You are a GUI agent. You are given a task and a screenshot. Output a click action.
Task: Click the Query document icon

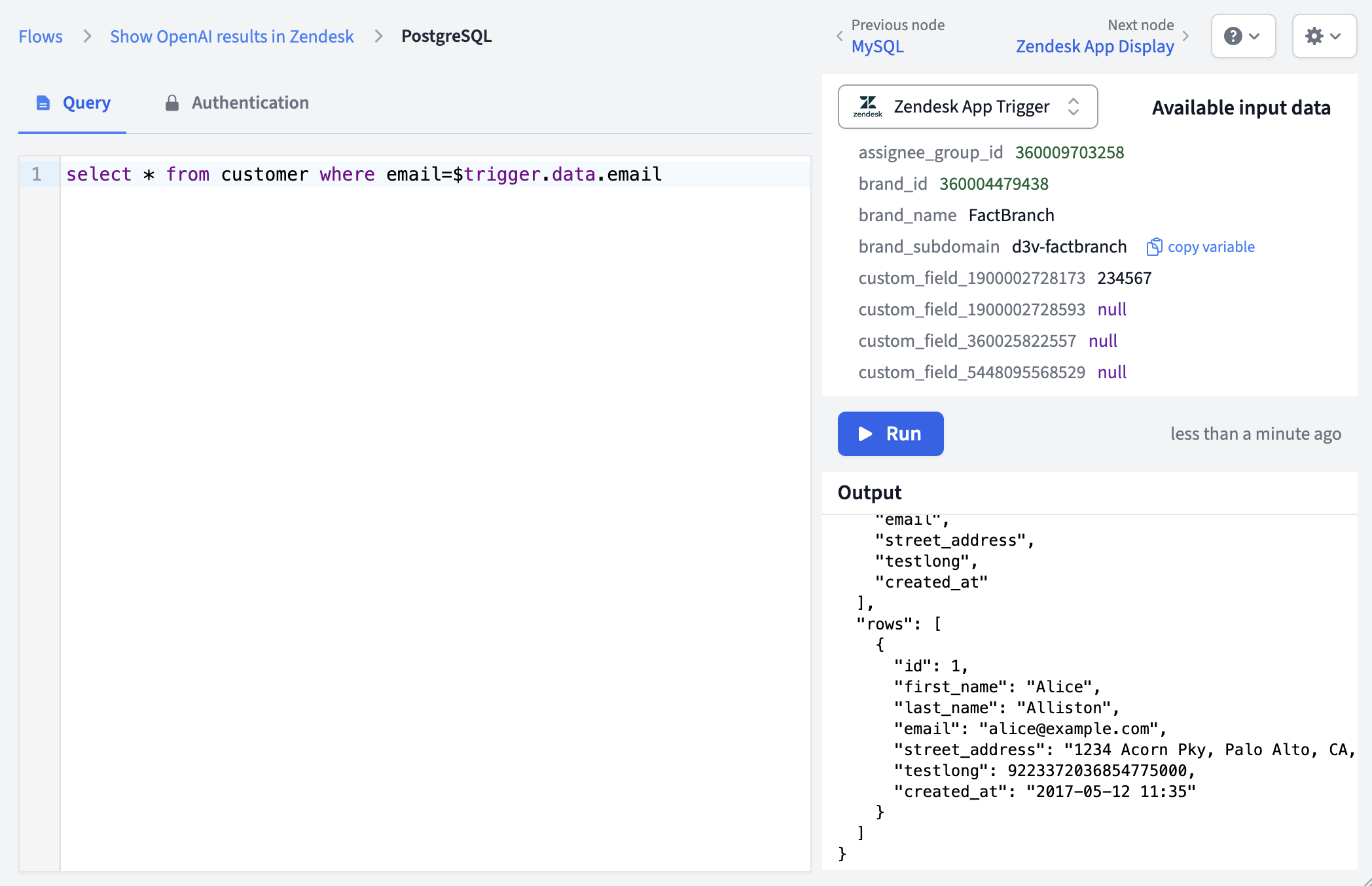43,103
